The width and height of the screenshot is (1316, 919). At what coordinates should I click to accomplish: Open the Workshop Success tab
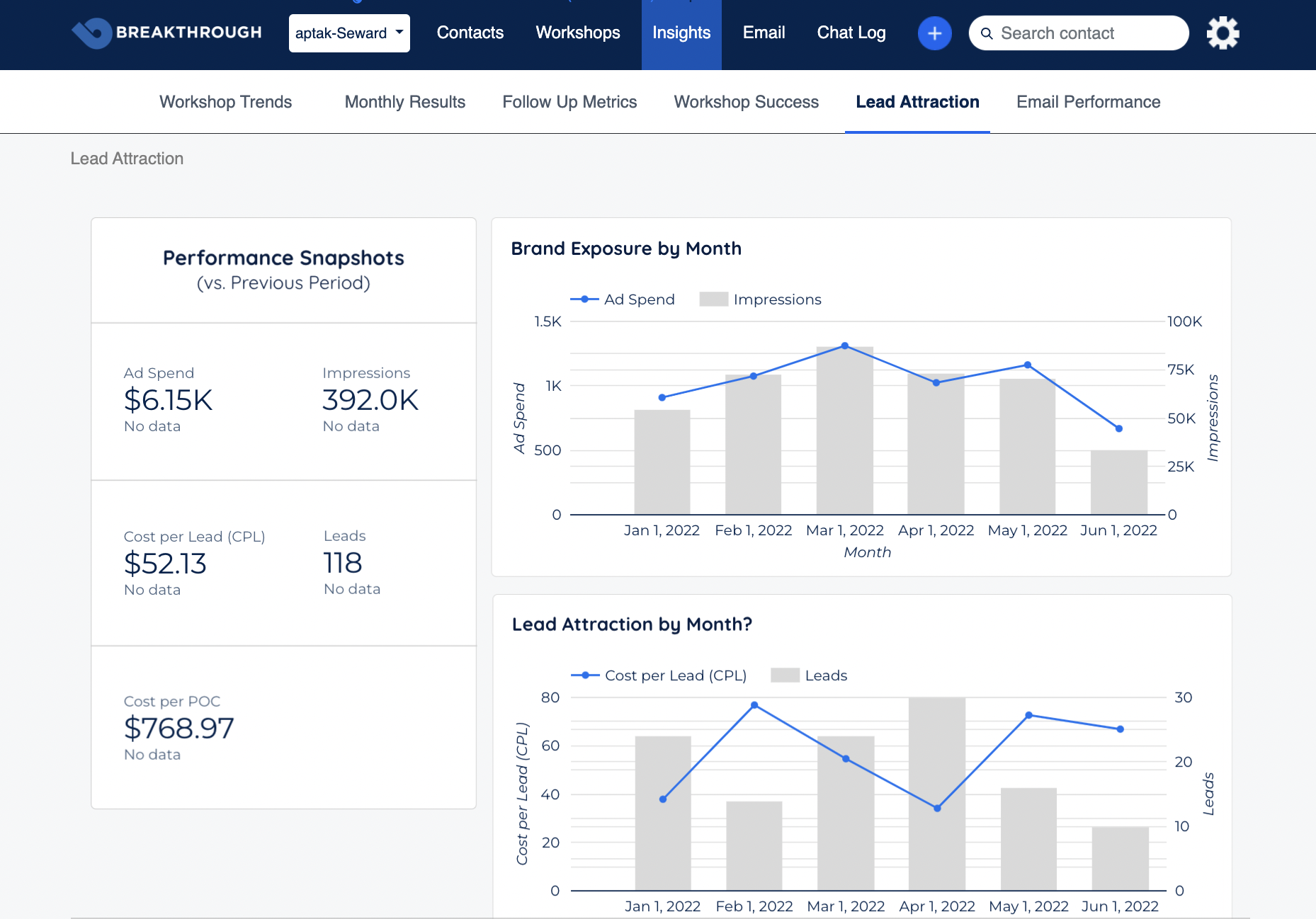746,102
